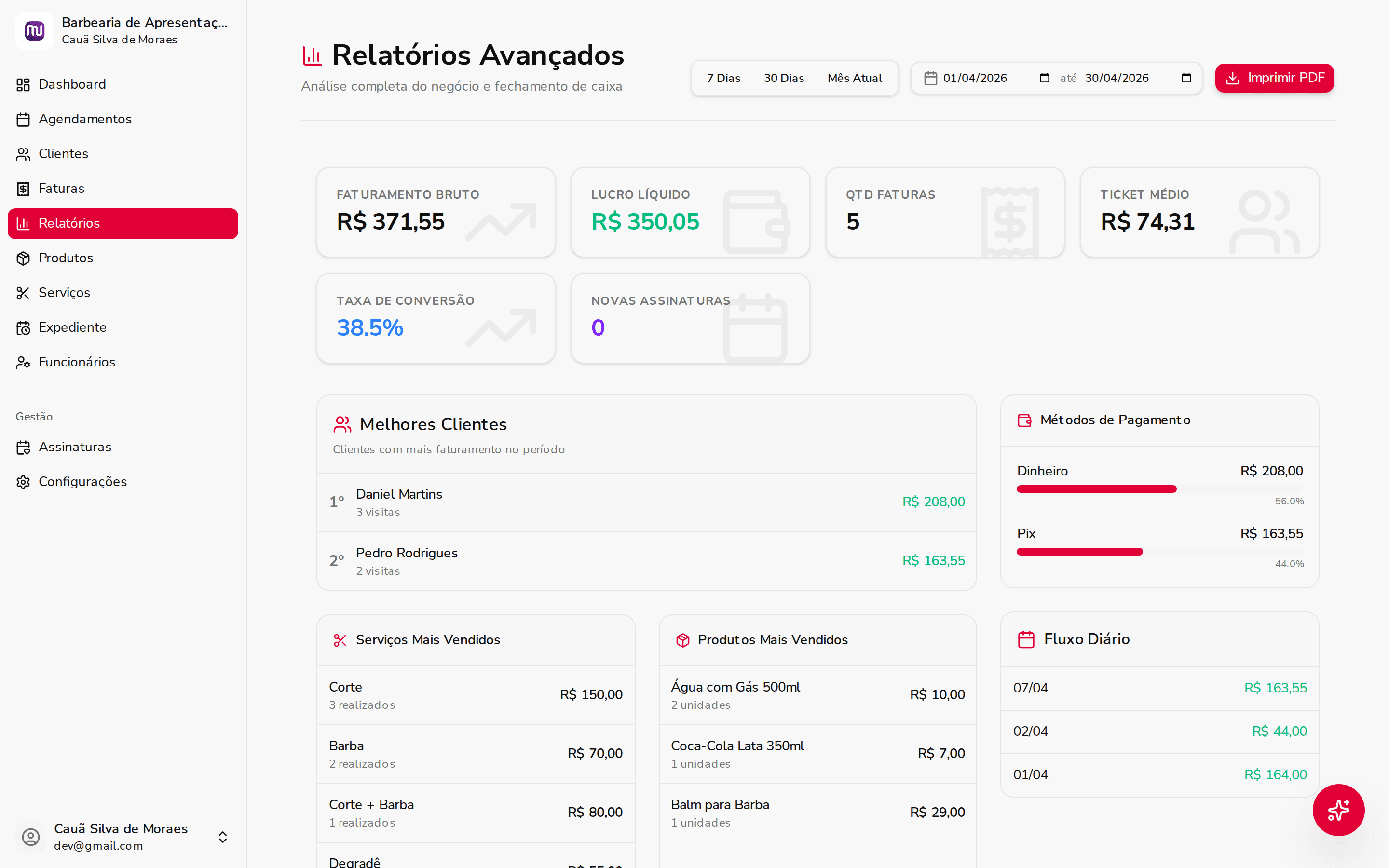This screenshot has height=868, width=1389.
Task: Select the Mês Atual period filter
Action: [x=854, y=78]
